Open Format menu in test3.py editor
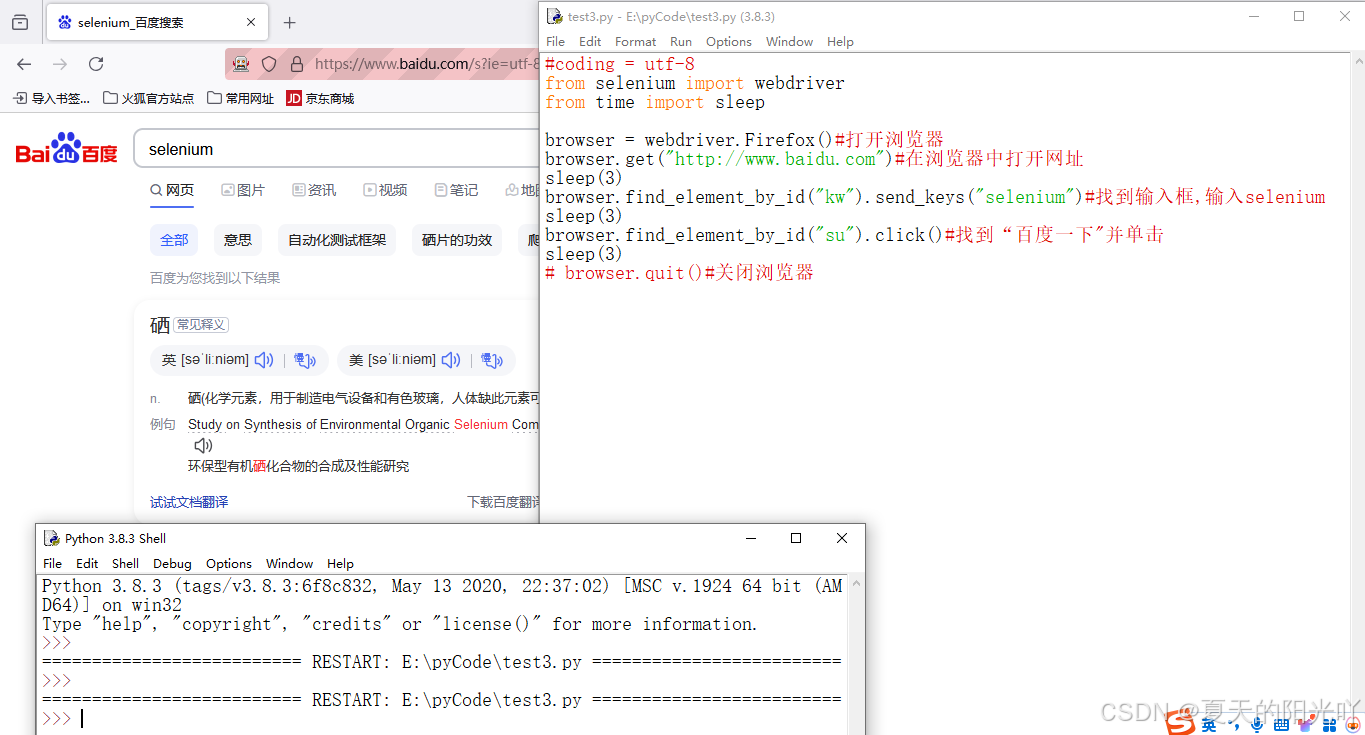 [635, 42]
